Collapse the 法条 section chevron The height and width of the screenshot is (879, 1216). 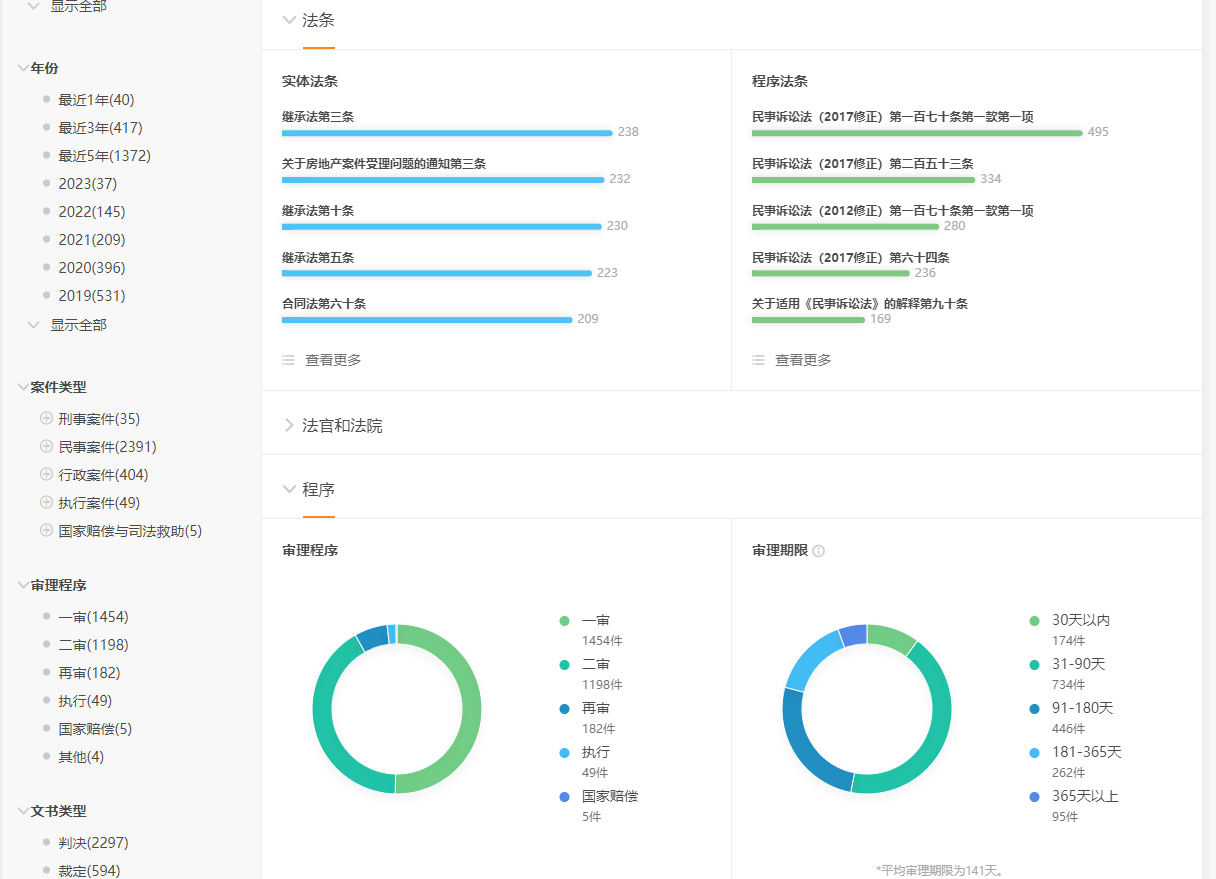pos(289,19)
